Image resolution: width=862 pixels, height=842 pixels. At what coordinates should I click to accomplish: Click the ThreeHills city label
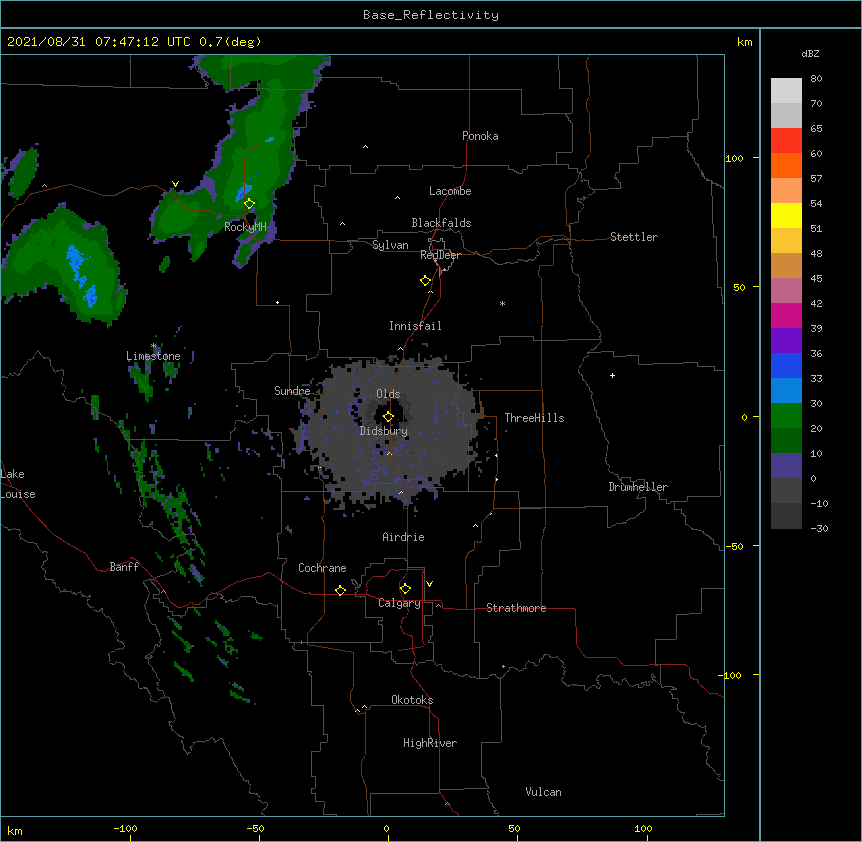(x=534, y=418)
